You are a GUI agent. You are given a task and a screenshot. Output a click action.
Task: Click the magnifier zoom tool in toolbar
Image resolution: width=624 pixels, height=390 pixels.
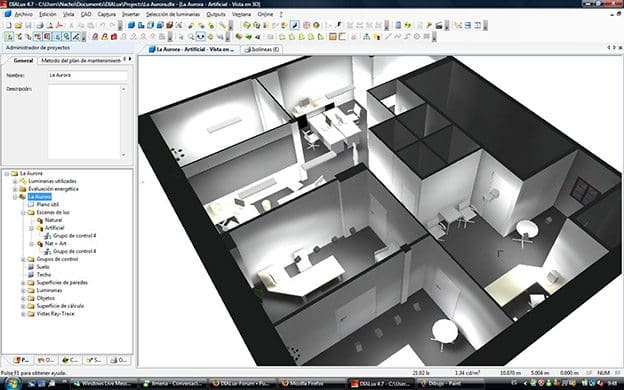(x=191, y=37)
